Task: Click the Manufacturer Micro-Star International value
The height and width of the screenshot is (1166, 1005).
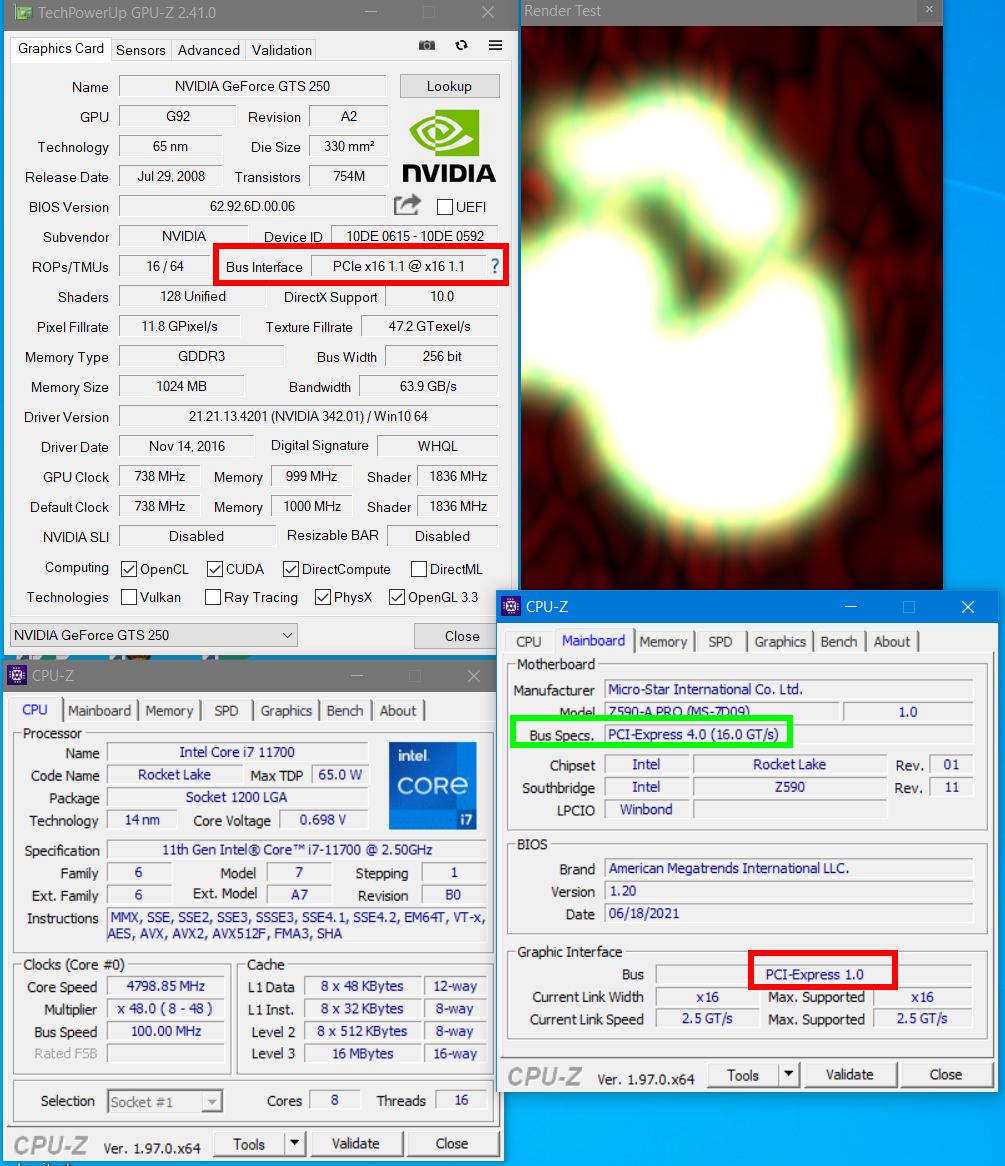Action: (x=789, y=689)
